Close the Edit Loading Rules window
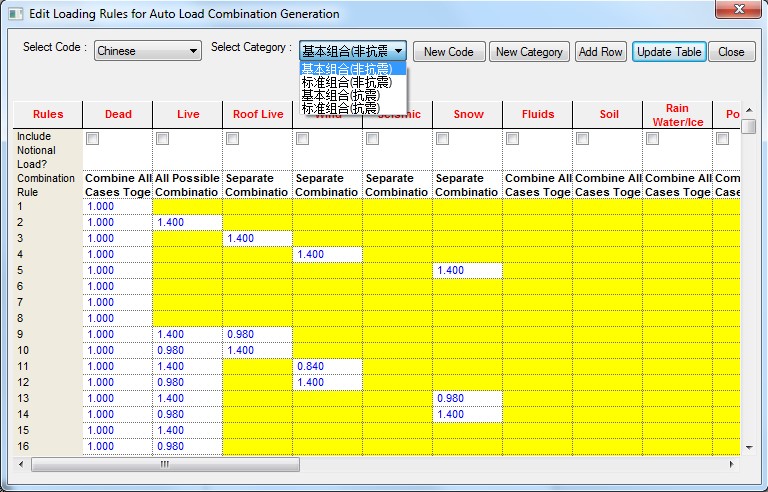Viewport: 768px width, 492px height. (740, 11)
